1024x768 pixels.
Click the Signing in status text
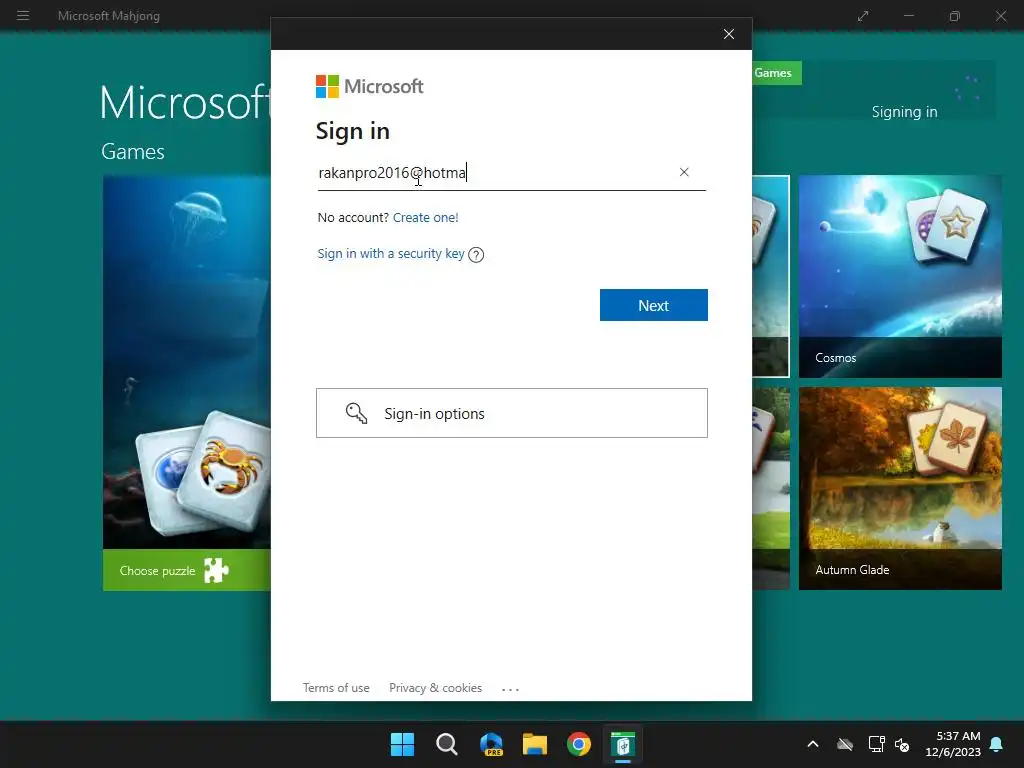(904, 112)
